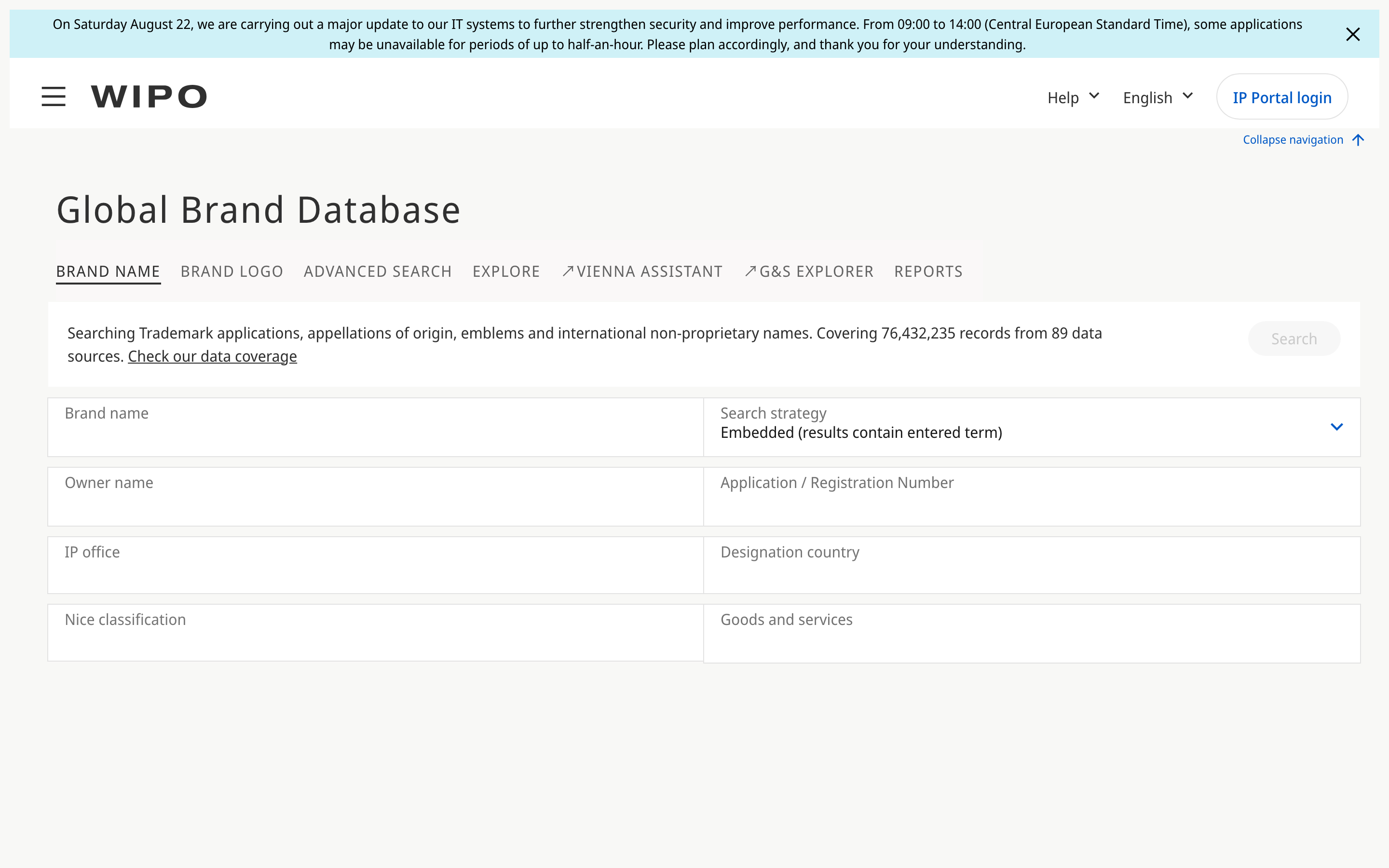Expand the Help dropdown menu
This screenshot has height=868, width=1389.
click(x=1073, y=97)
